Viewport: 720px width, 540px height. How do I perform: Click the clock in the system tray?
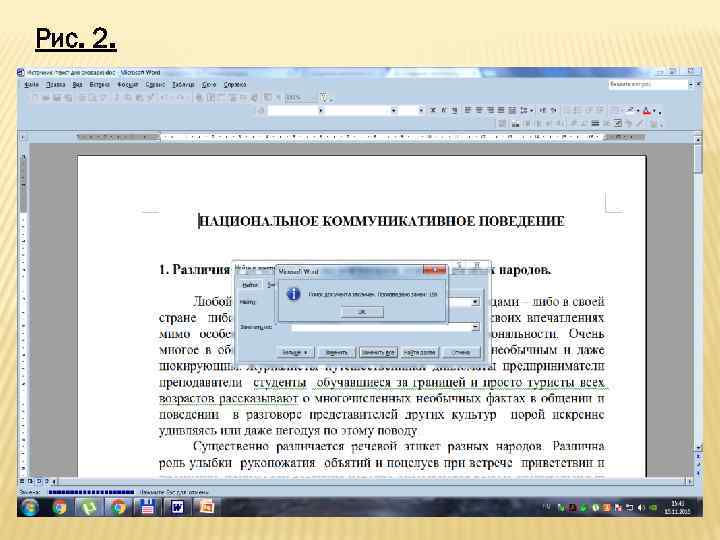[677, 507]
